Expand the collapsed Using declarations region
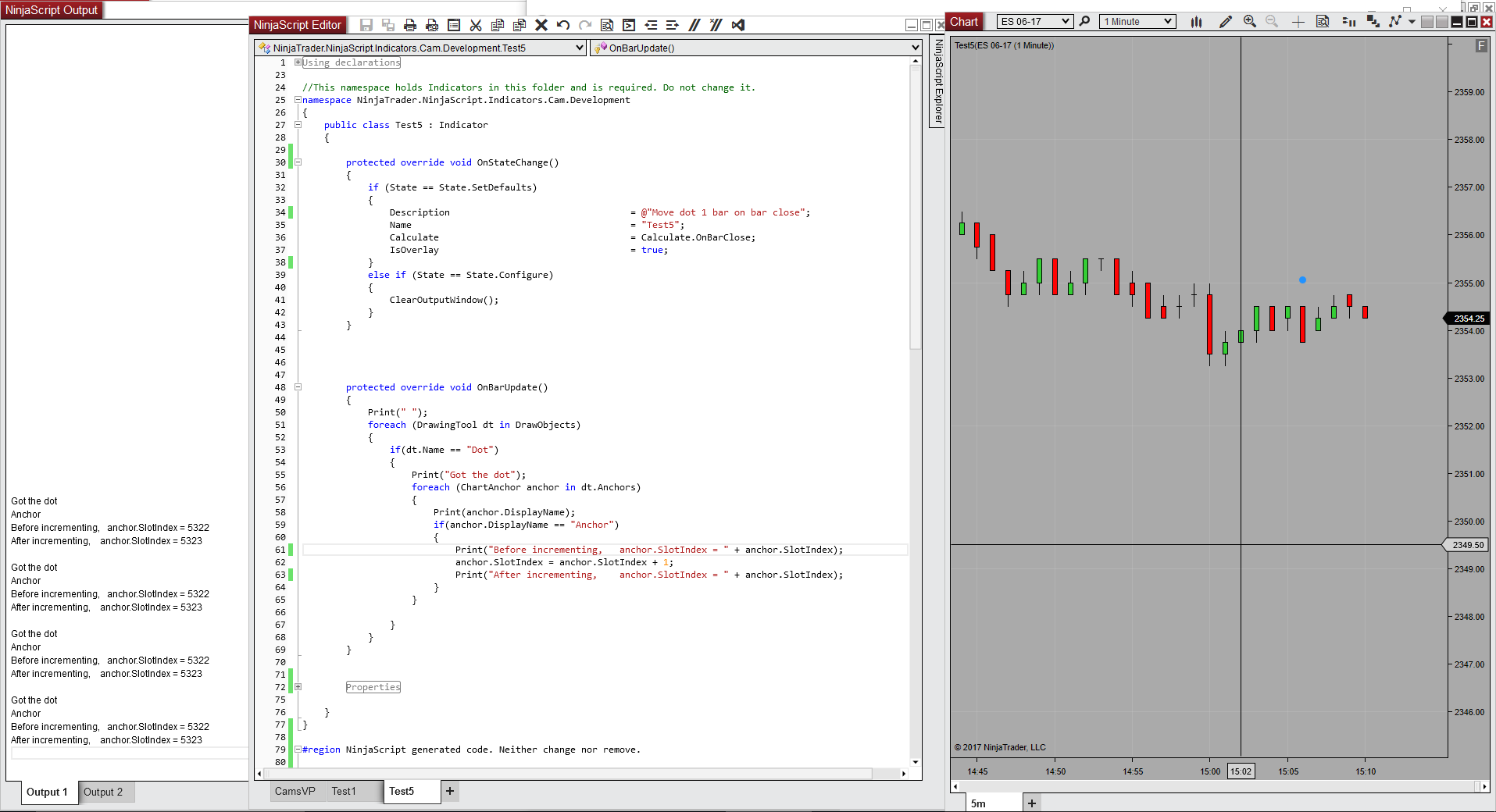Viewport: 1496px width, 812px height. point(298,62)
